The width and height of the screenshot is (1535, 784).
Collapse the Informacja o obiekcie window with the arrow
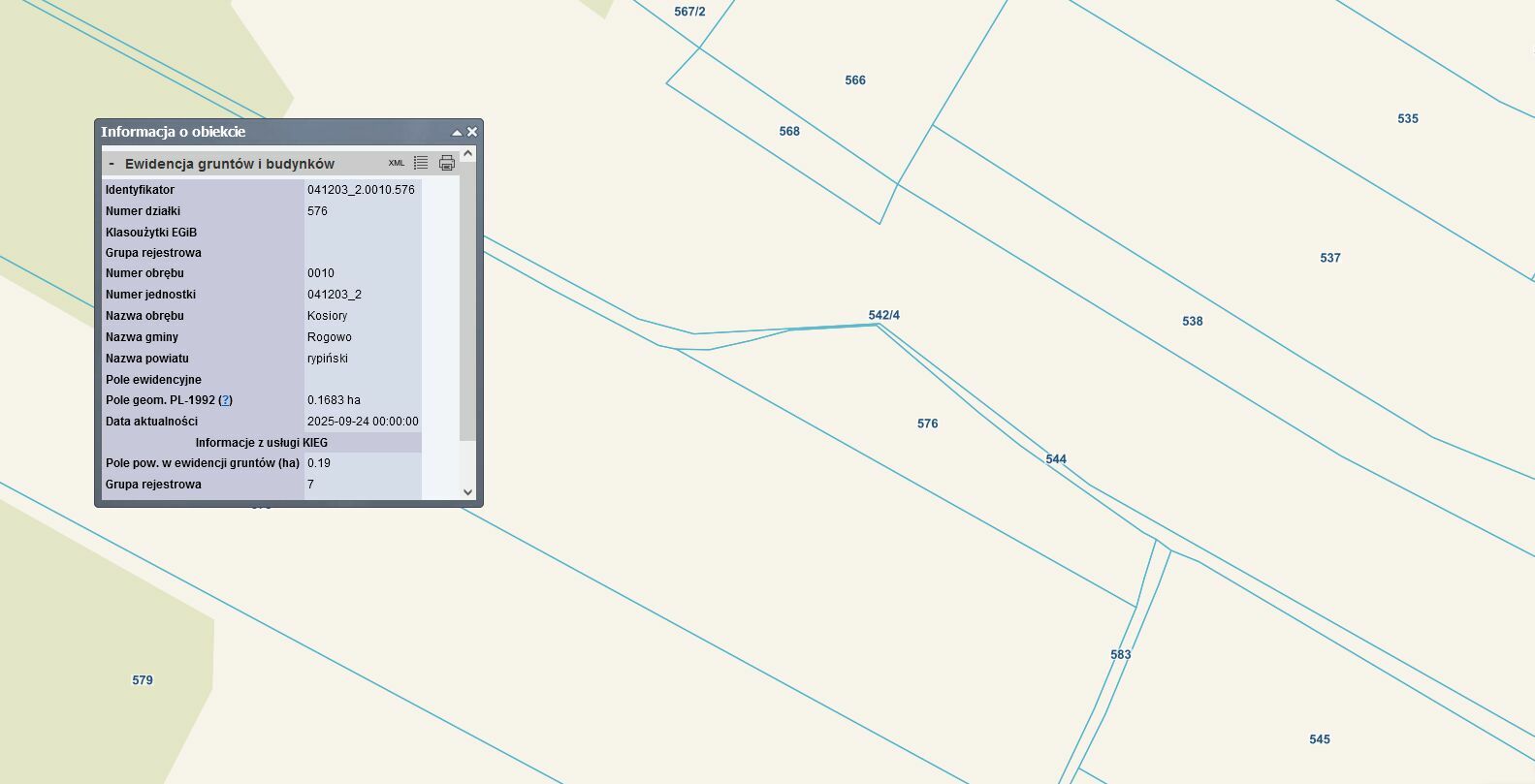[457, 133]
